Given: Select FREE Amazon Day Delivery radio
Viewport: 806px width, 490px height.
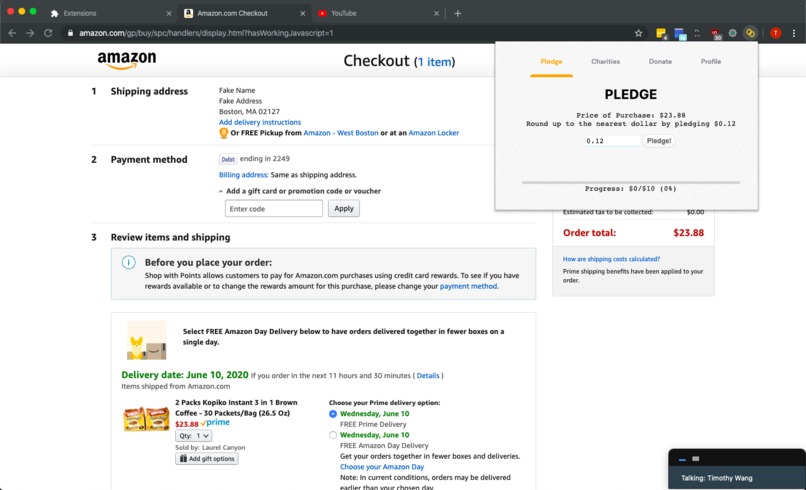Looking at the screenshot, I should [x=333, y=435].
